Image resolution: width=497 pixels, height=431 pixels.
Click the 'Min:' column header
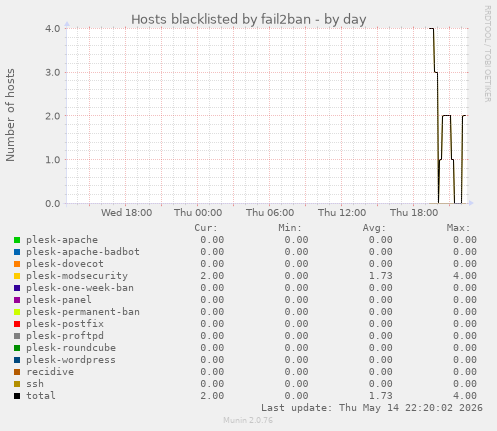[x=290, y=228]
